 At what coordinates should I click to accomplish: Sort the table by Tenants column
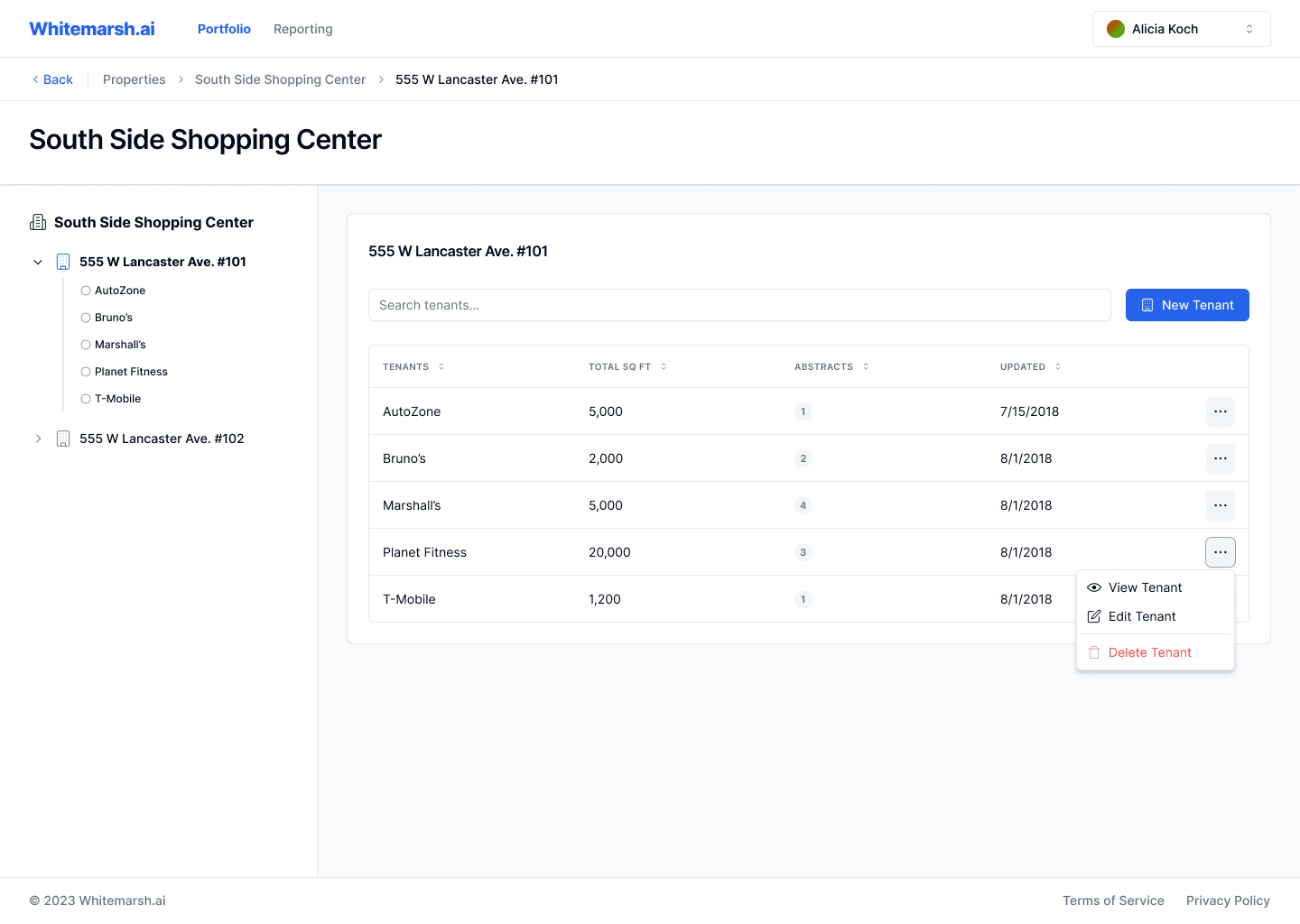tap(413, 366)
